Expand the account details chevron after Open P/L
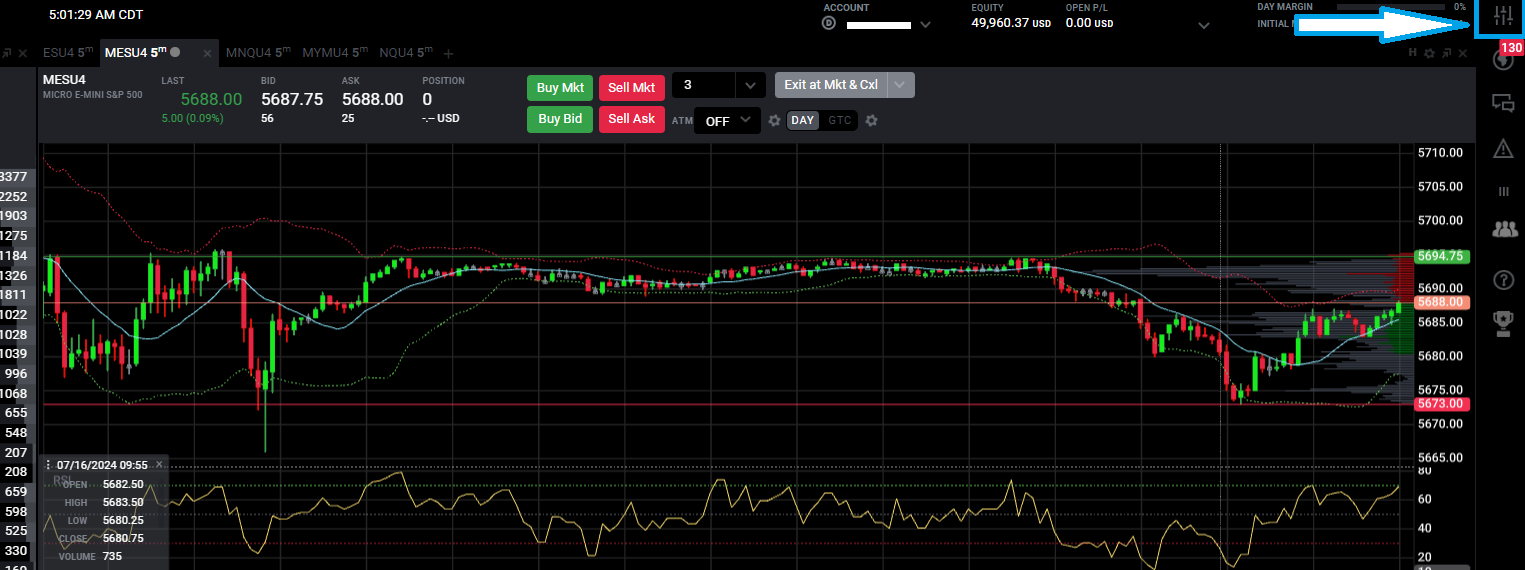This screenshot has width=1525, height=570. click(1203, 24)
